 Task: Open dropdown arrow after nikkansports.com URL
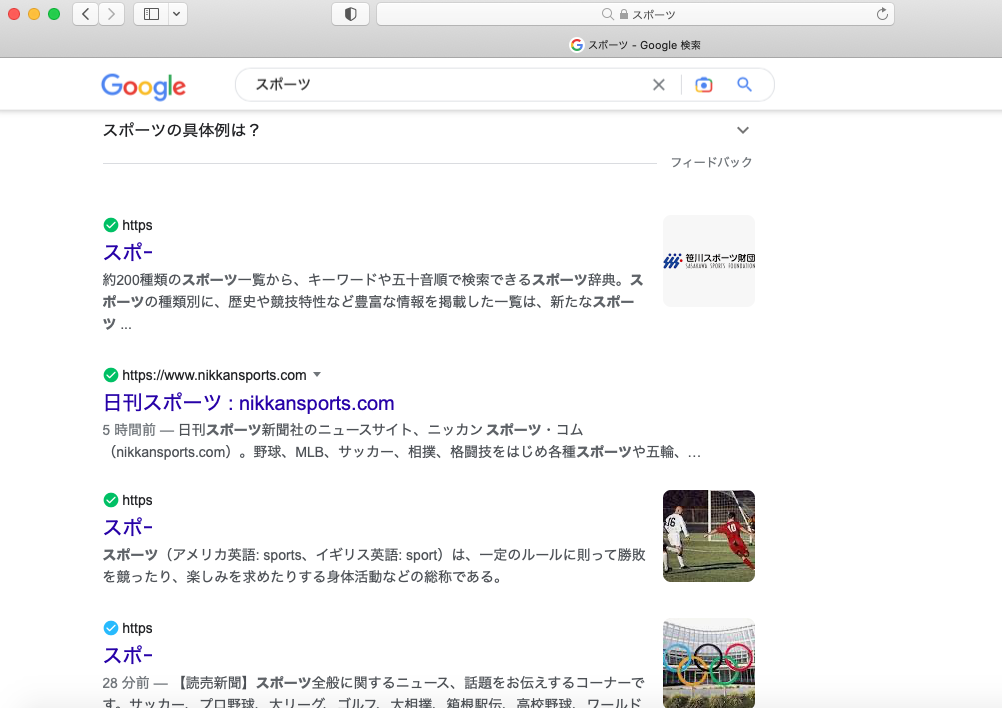pos(317,374)
